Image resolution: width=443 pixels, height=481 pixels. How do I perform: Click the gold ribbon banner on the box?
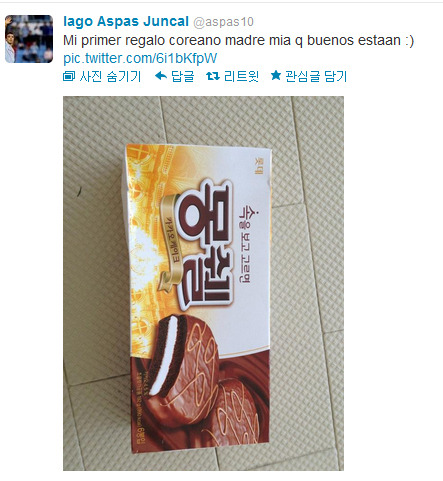pyautogui.click(x=171, y=242)
